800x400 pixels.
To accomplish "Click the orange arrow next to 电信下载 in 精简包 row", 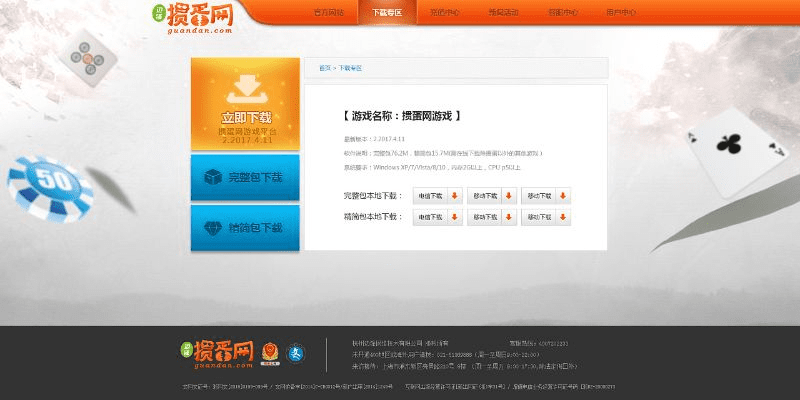I will point(455,217).
